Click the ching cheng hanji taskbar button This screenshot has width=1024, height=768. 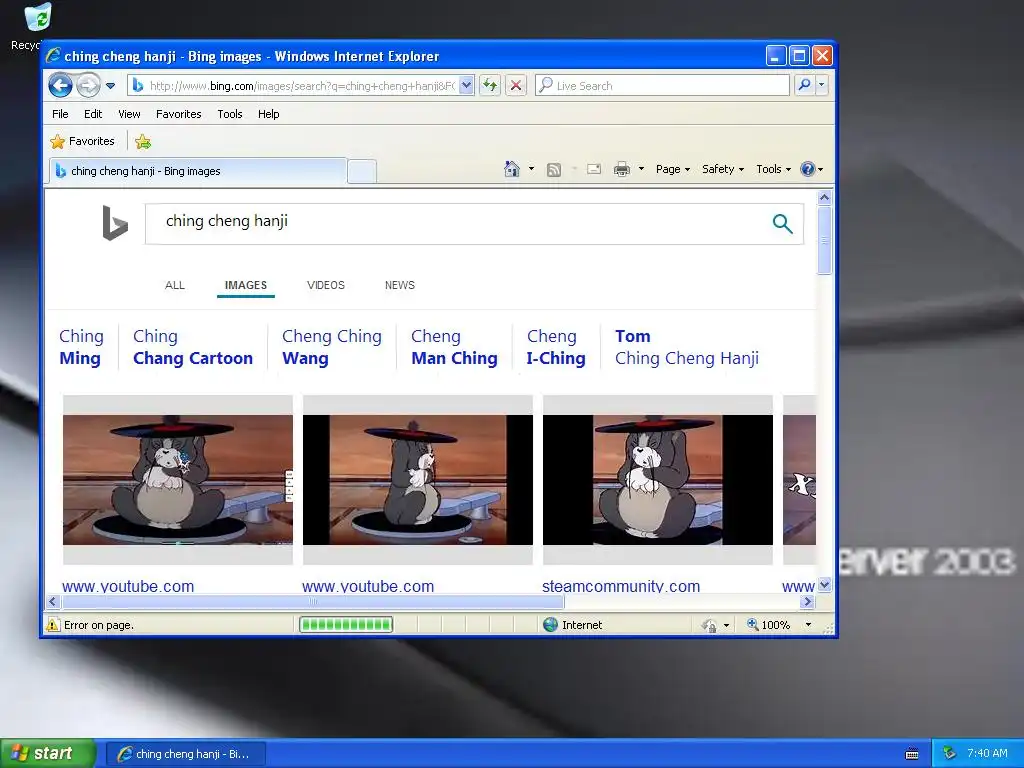(x=185, y=754)
